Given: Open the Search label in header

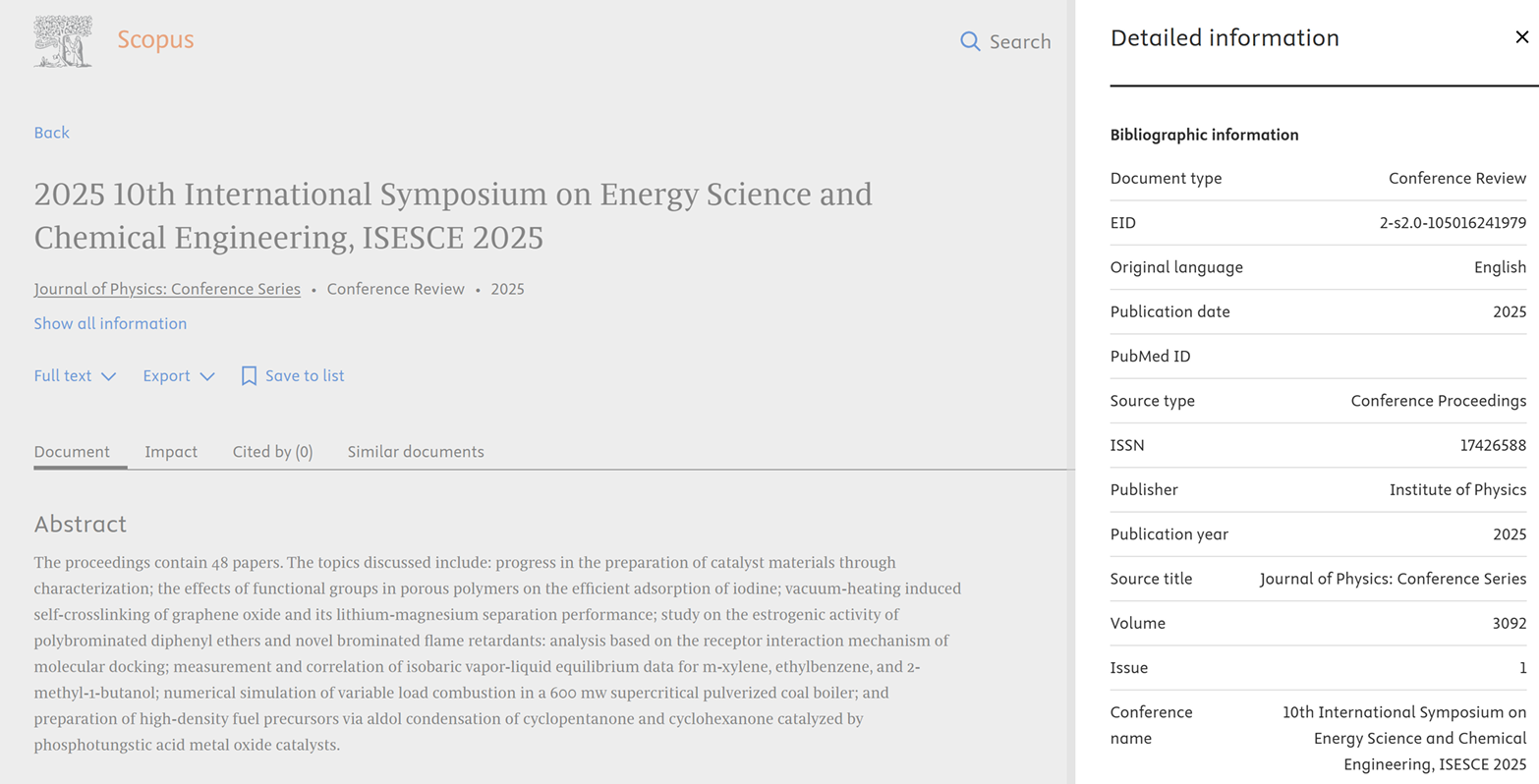Looking at the screenshot, I should pos(1020,41).
